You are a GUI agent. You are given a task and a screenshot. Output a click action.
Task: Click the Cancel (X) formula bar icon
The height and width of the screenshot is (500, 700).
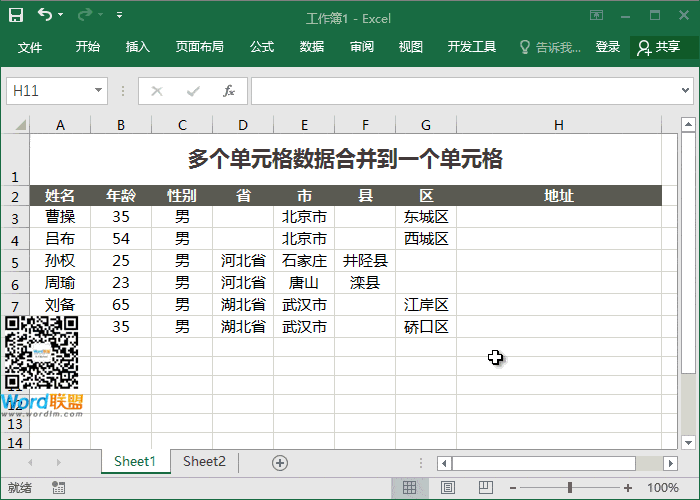point(157,92)
